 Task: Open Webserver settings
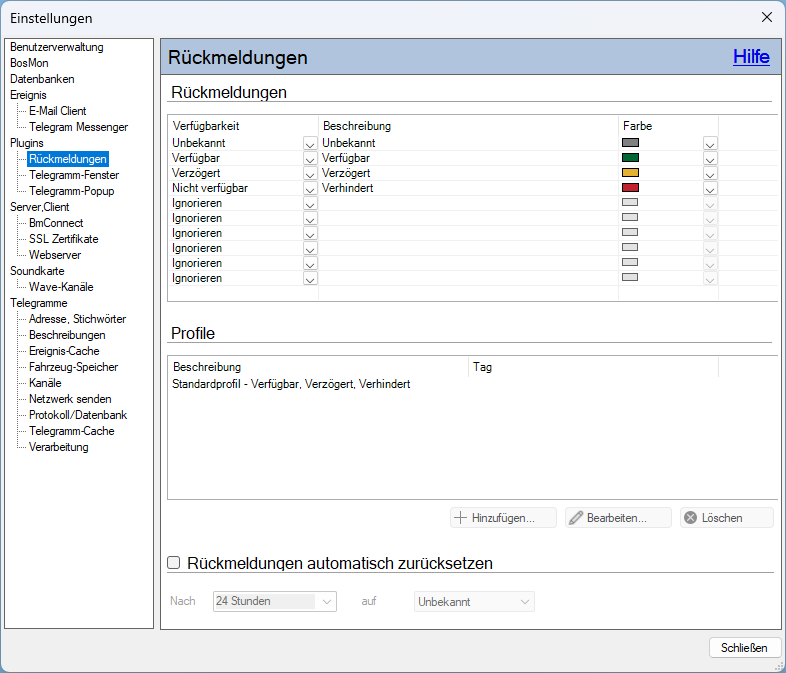pyautogui.click(x=55, y=255)
